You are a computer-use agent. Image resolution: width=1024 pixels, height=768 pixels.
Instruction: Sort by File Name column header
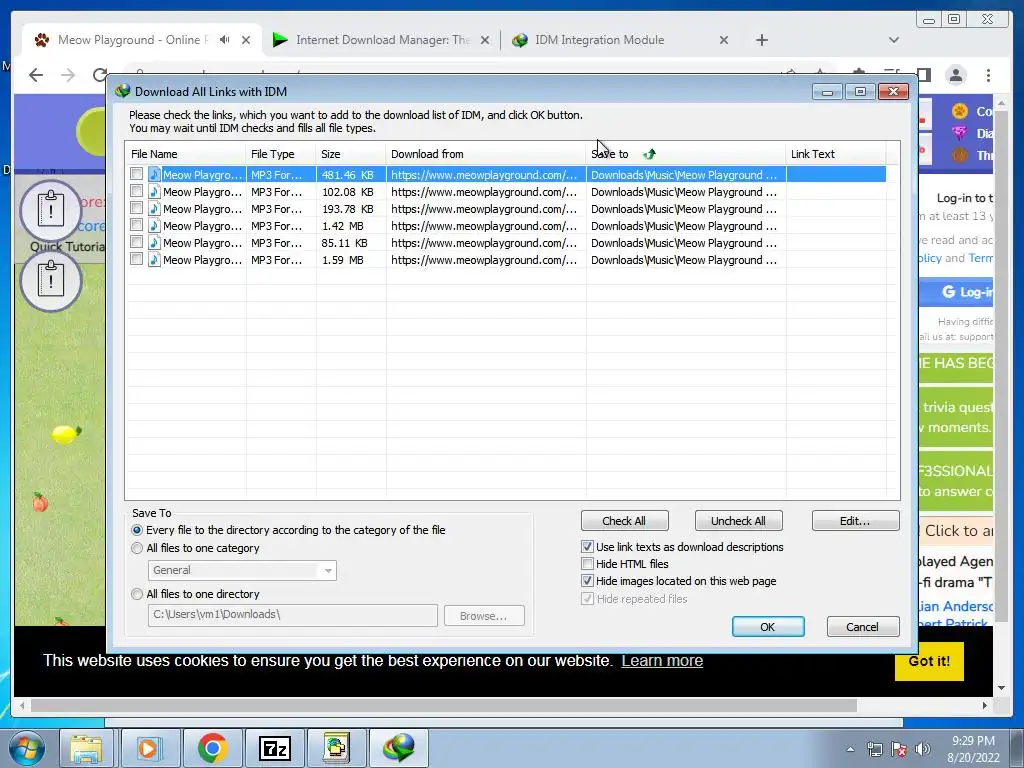point(185,154)
